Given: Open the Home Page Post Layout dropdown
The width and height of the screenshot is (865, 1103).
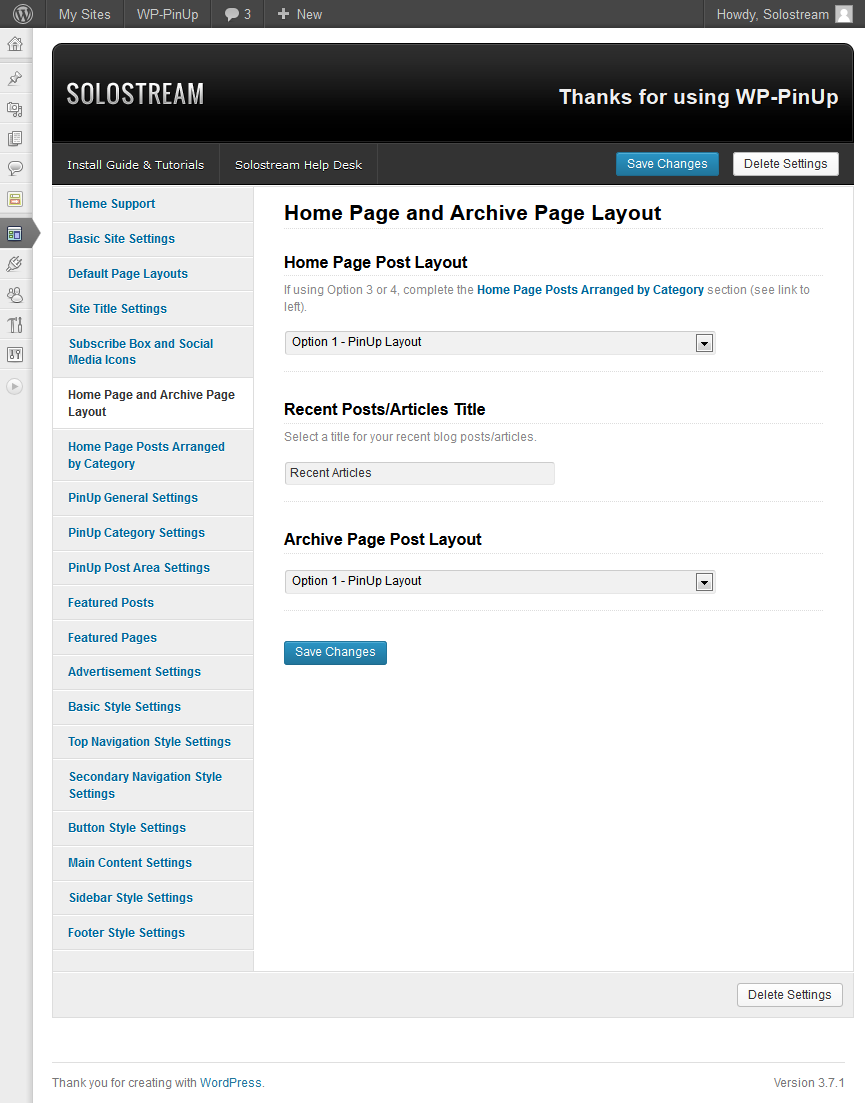Looking at the screenshot, I should pos(500,343).
